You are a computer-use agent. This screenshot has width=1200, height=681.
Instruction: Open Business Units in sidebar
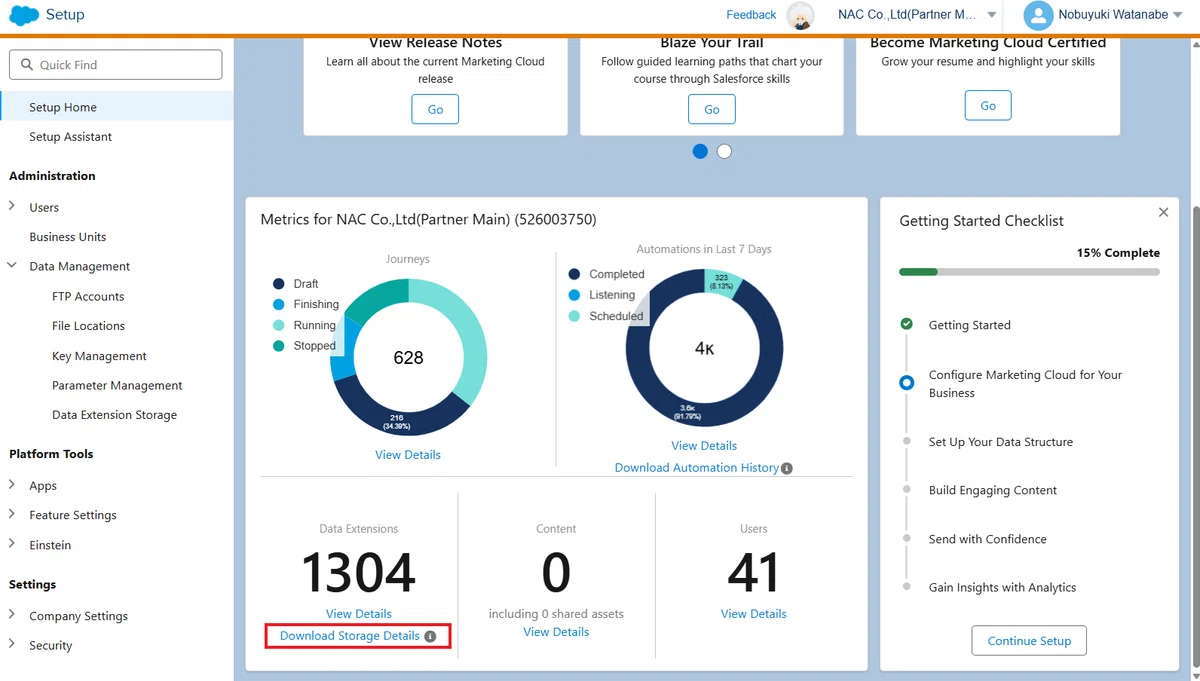point(68,237)
